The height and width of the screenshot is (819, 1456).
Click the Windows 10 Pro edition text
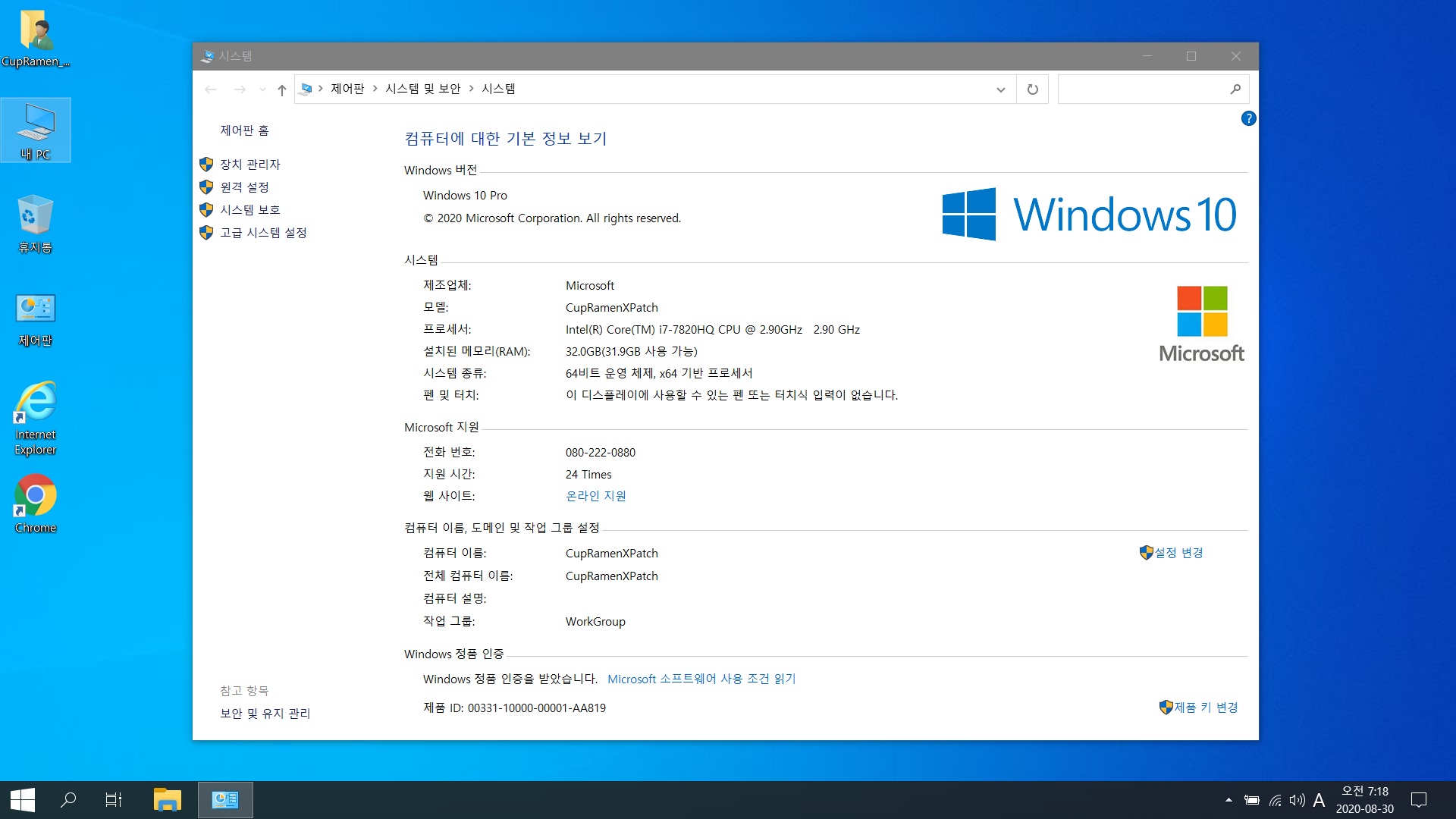pos(465,196)
